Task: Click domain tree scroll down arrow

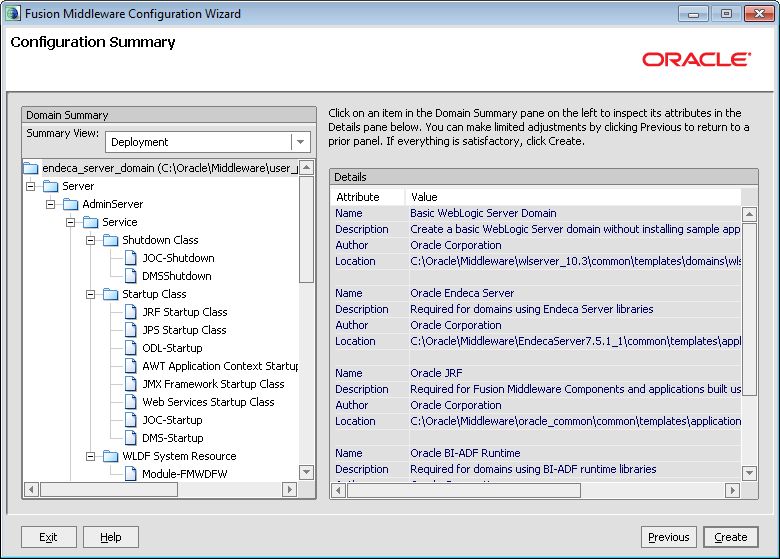Action: click(306, 471)
